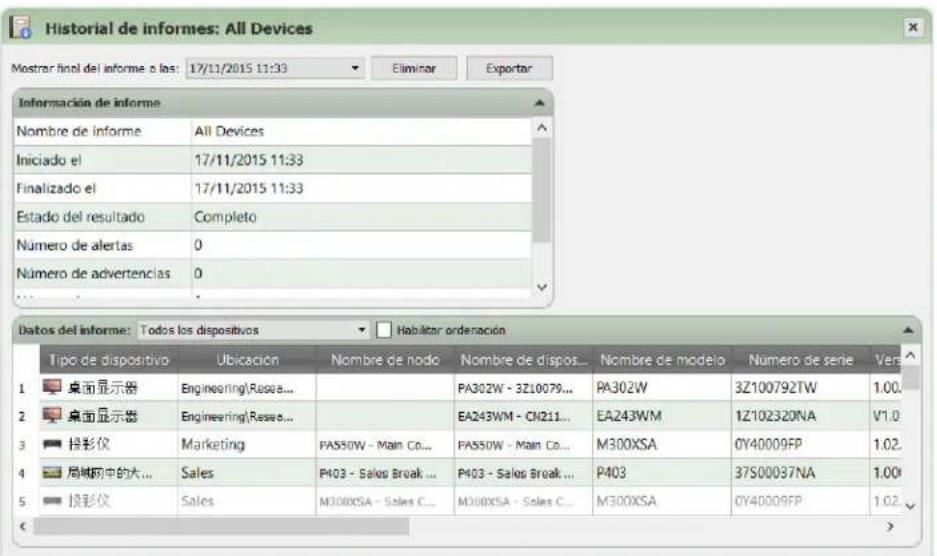Collapse the Información de informe panel
This screenshot has width=937, height=556.
[539, 103]
